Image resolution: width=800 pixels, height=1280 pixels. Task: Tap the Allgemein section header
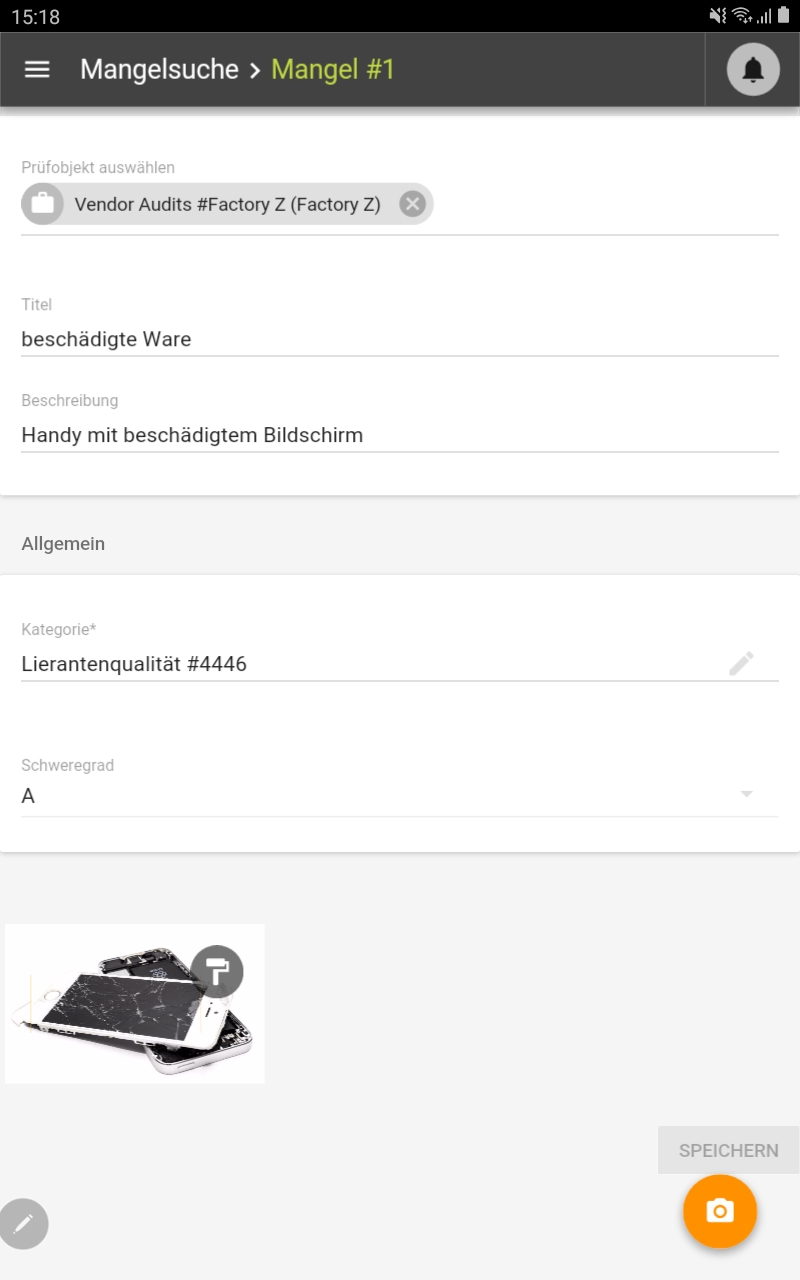coord(63,544)
